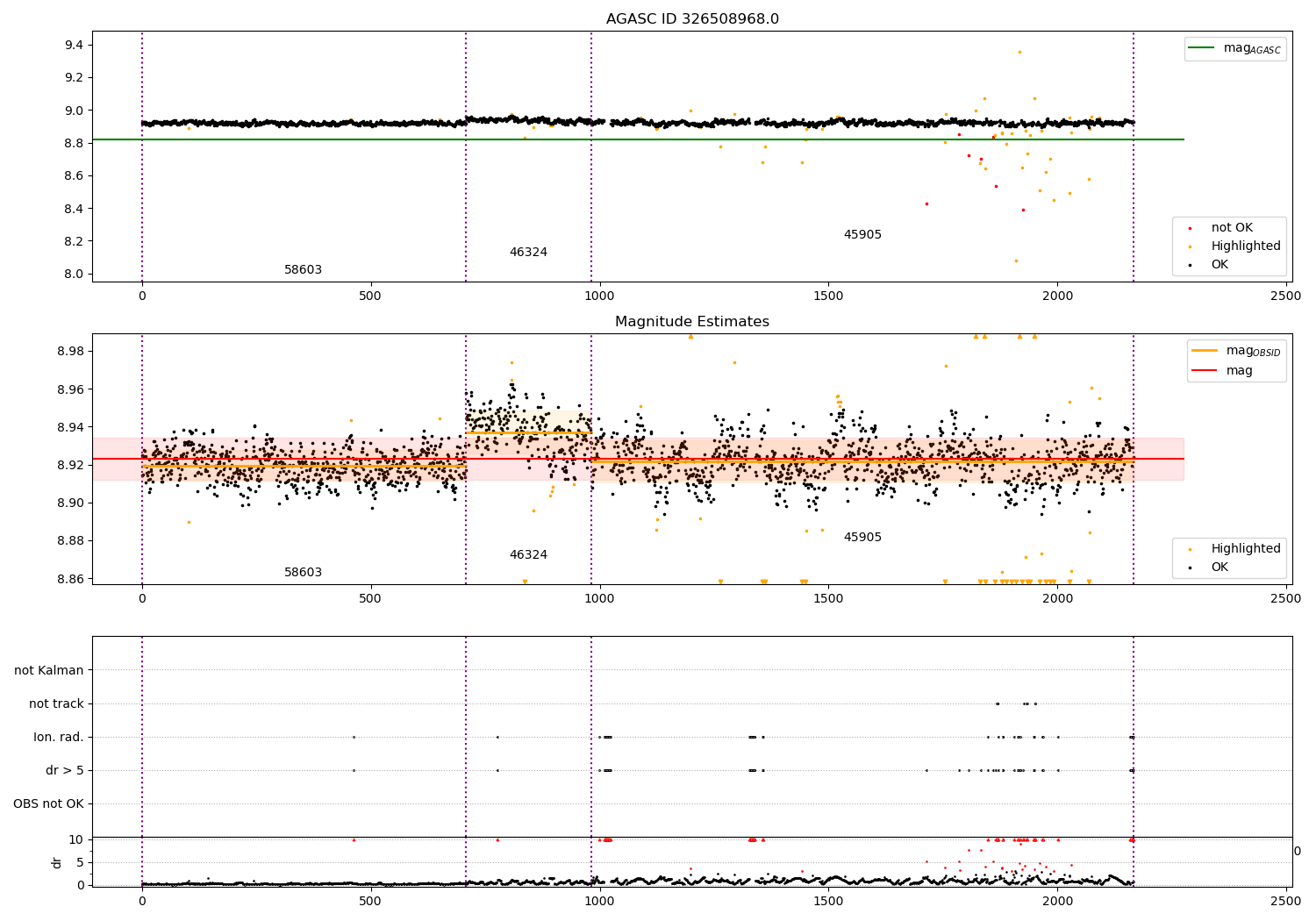
Task: Click the green mag AGASC horizontal line in the top plot
Action: (638, 139)
